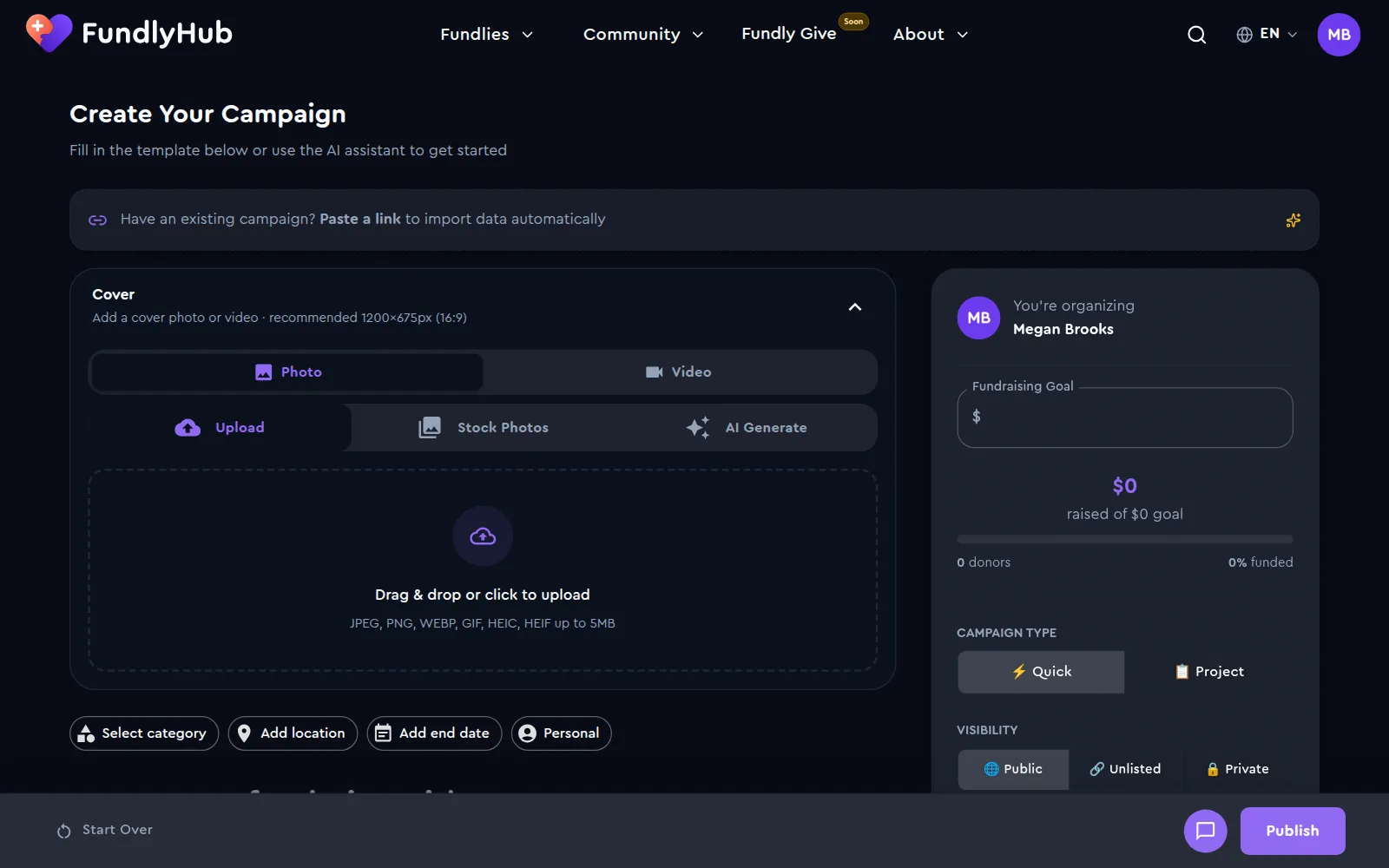Switch cover type to Photo
The height and width of the screenshot is (868, 1389).
[287, 372]
